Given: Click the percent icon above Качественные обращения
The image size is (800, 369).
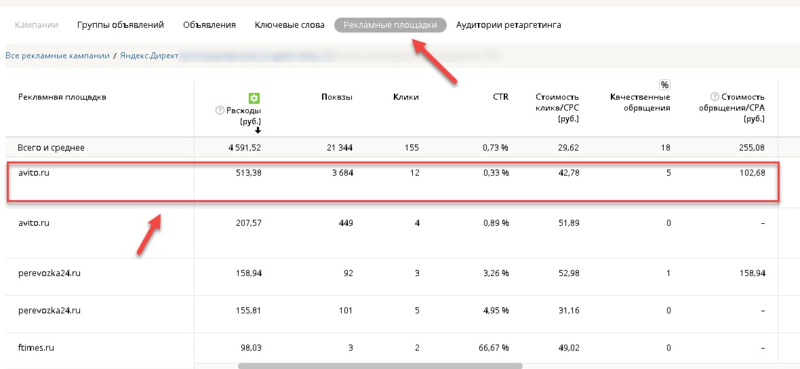Looking at the screenshot, I should point(664,85).
